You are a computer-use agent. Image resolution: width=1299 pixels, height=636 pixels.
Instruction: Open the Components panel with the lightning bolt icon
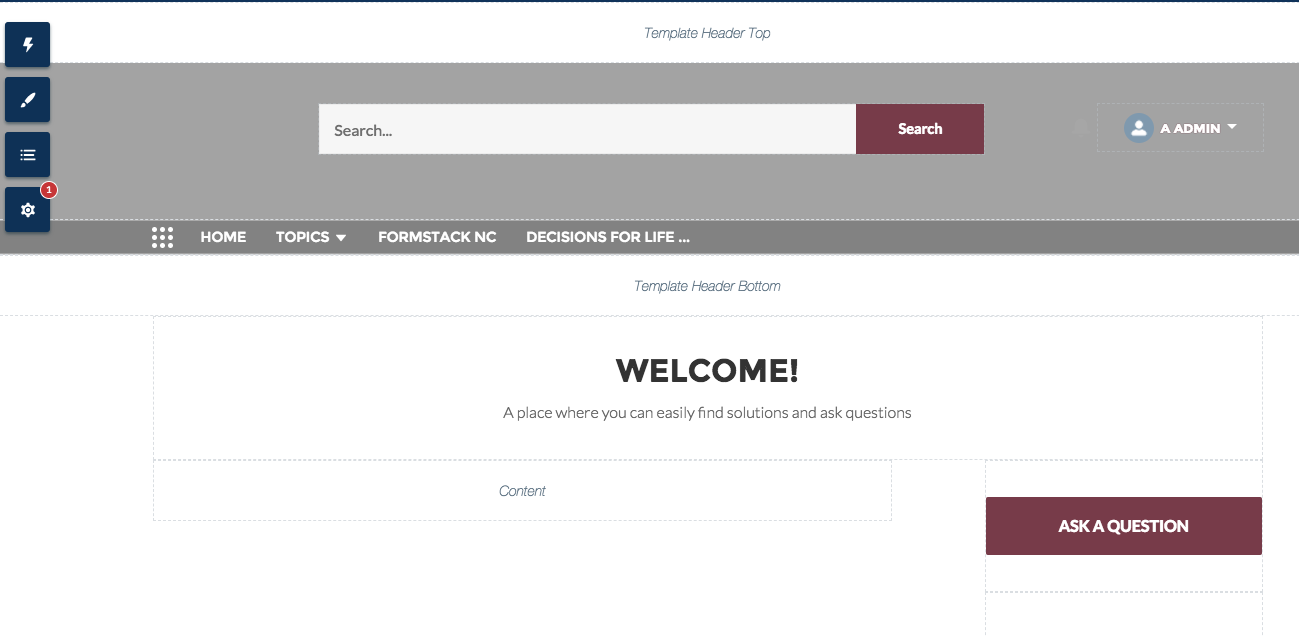(x=27, y=45)
